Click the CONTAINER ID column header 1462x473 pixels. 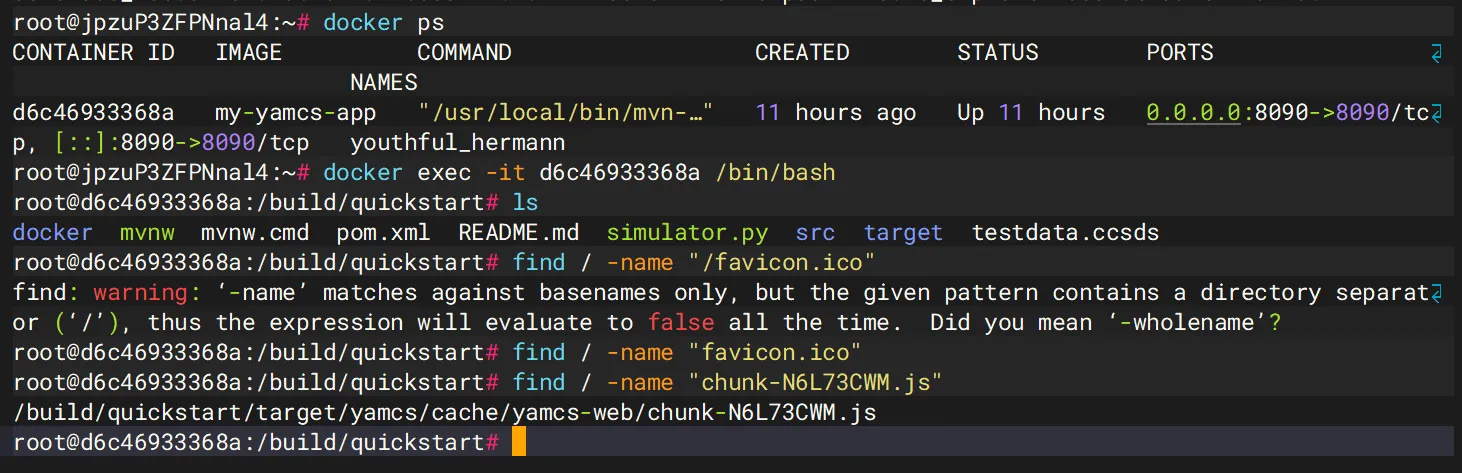click(x=93, y=53)
